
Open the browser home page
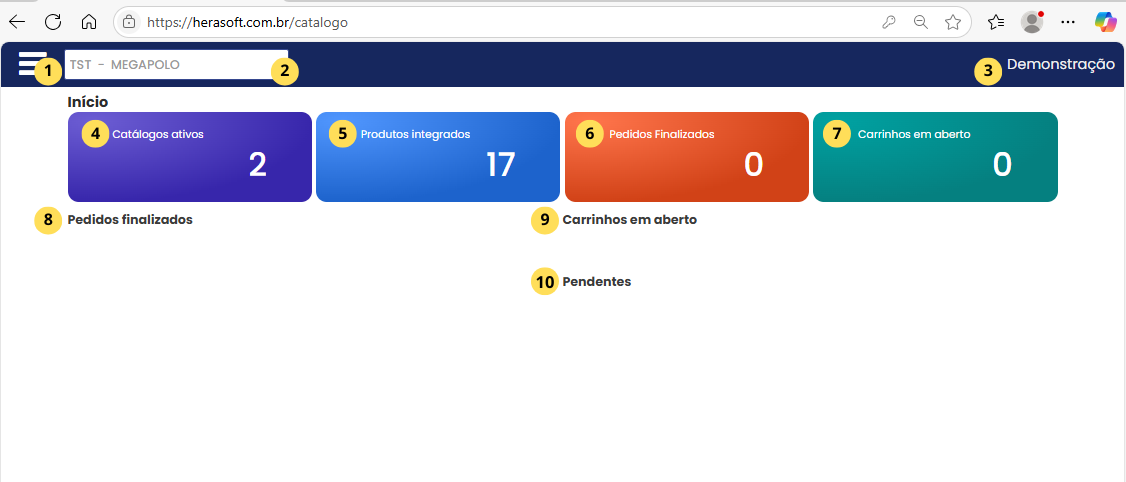(x=89, y=22)
